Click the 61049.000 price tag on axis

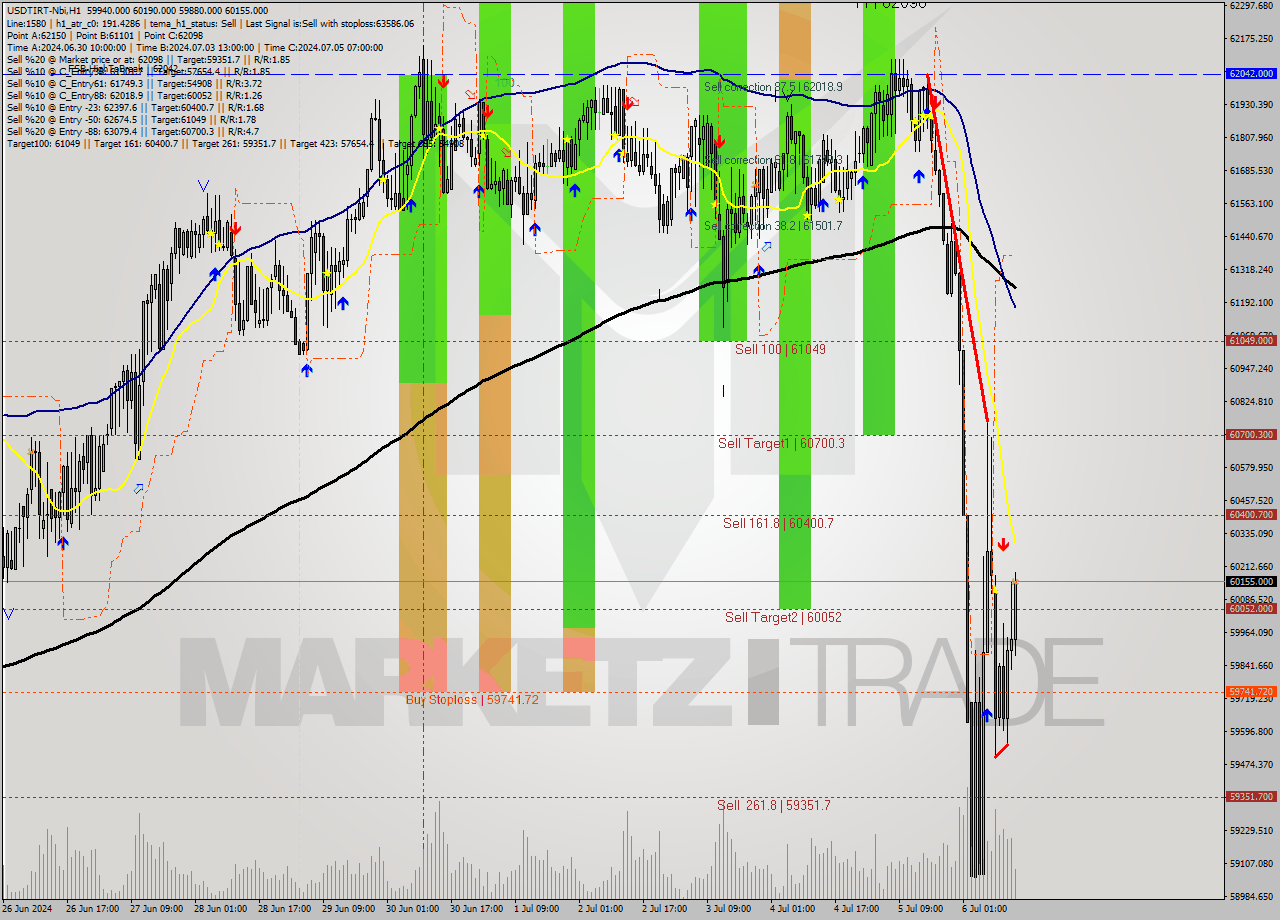[1250, 341]
